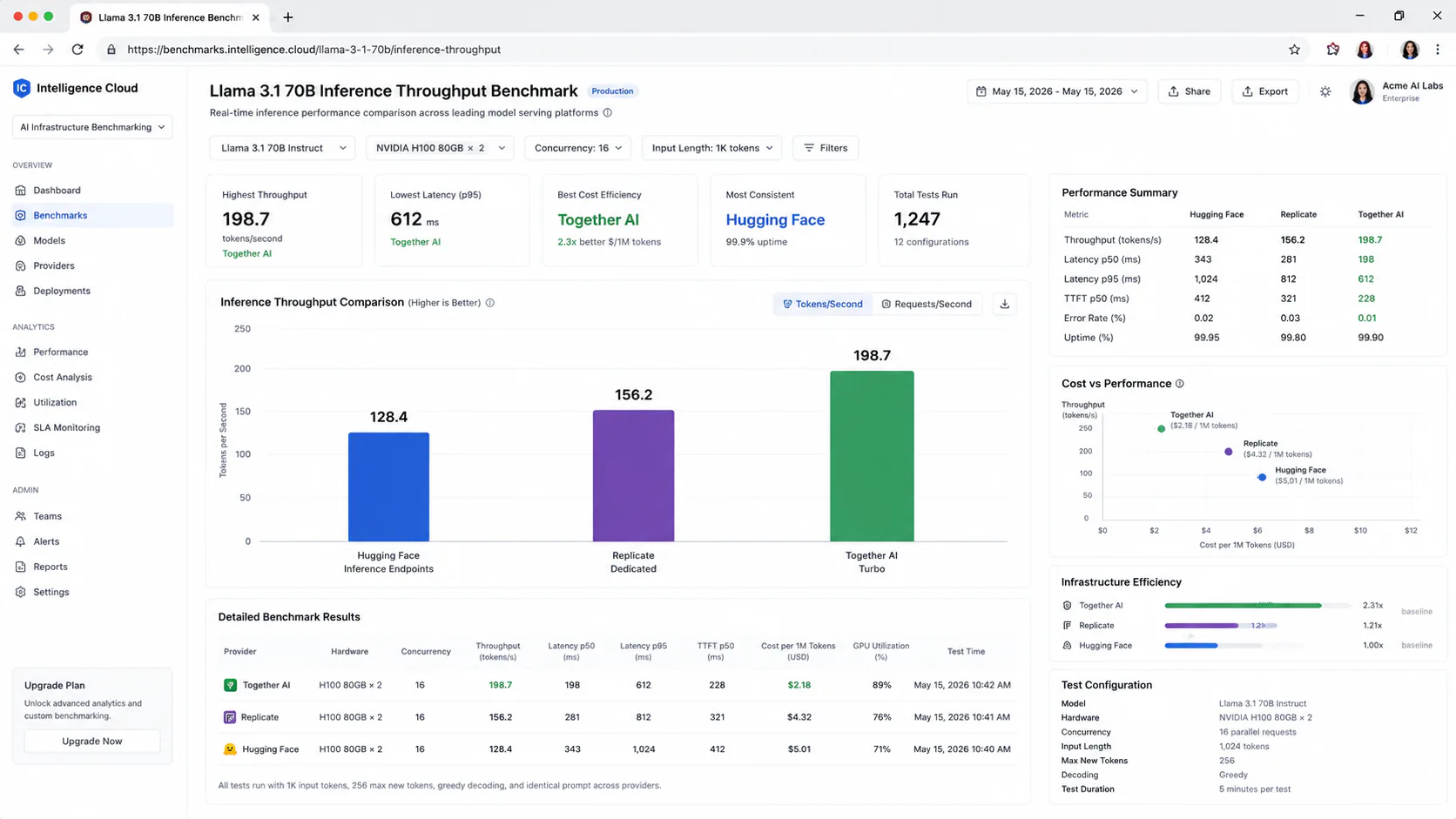
Task: Open the Llama 3.1 70B Instruct model dropdown
Action: point(282,148)
